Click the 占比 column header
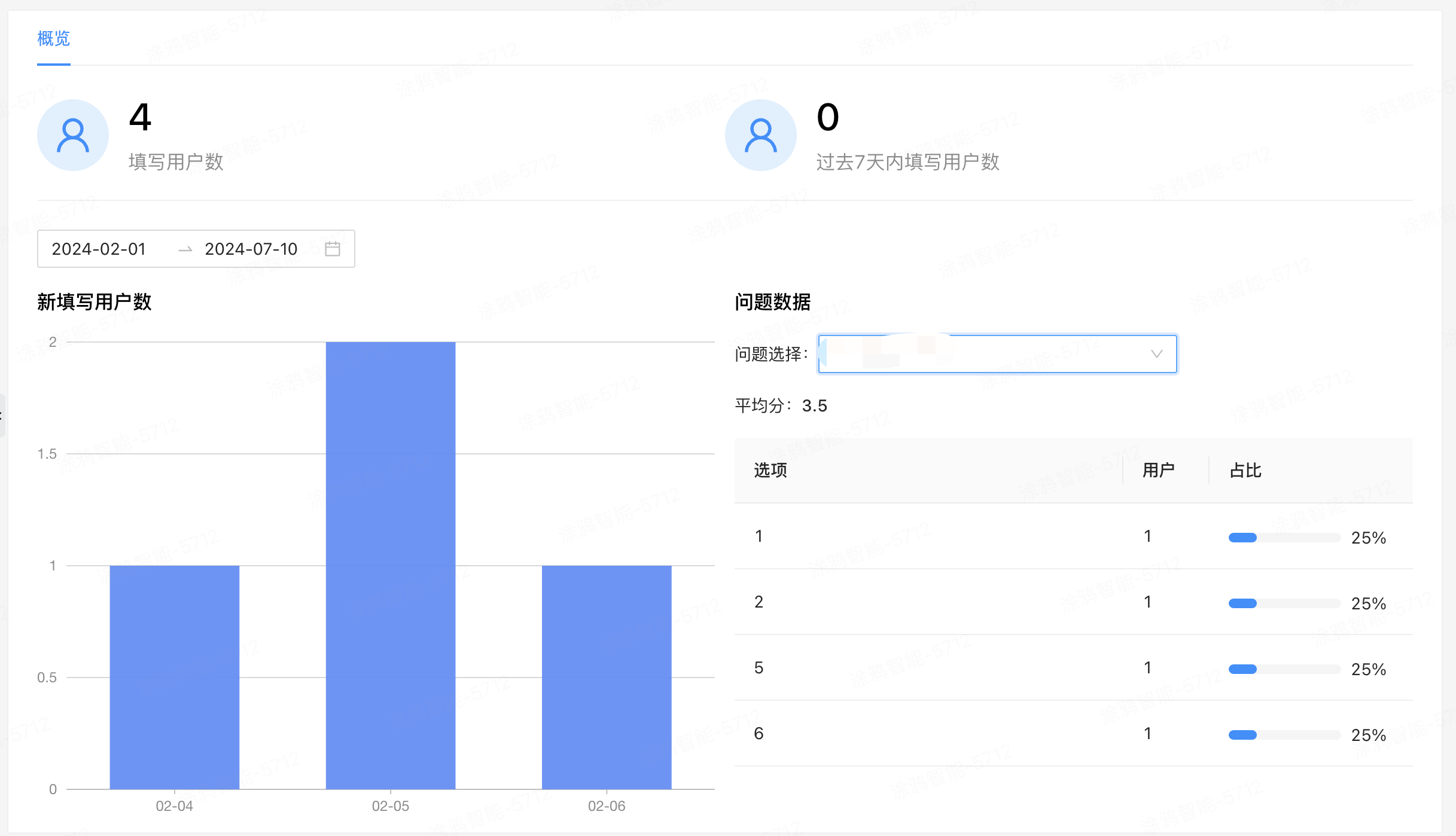This screenshot has height=836, width=1456. [x=1245, y=471]
